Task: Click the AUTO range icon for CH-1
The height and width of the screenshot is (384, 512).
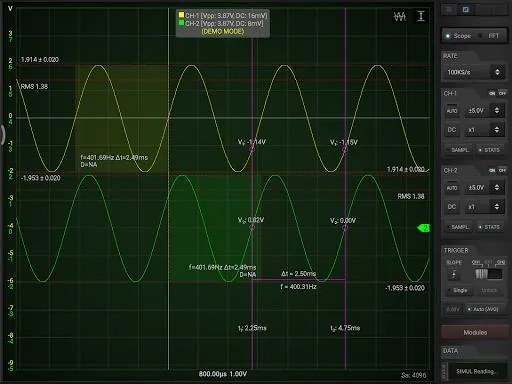Action: [x=452, y=110]
